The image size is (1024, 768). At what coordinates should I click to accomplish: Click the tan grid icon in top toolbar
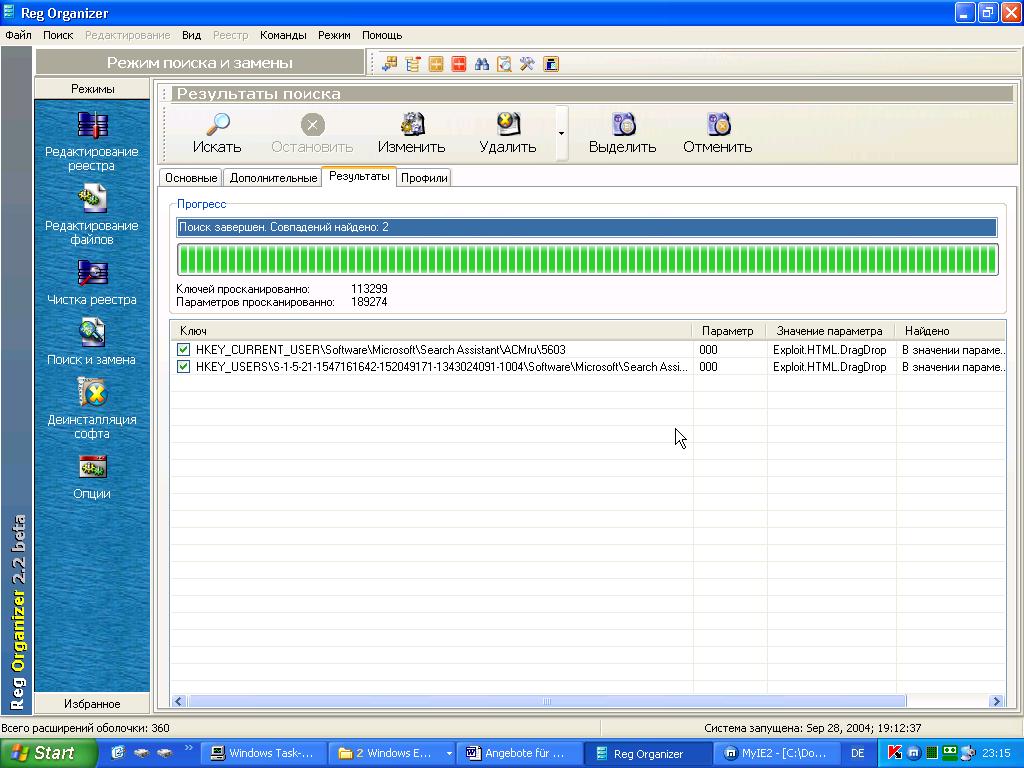(x=436, y=64)
